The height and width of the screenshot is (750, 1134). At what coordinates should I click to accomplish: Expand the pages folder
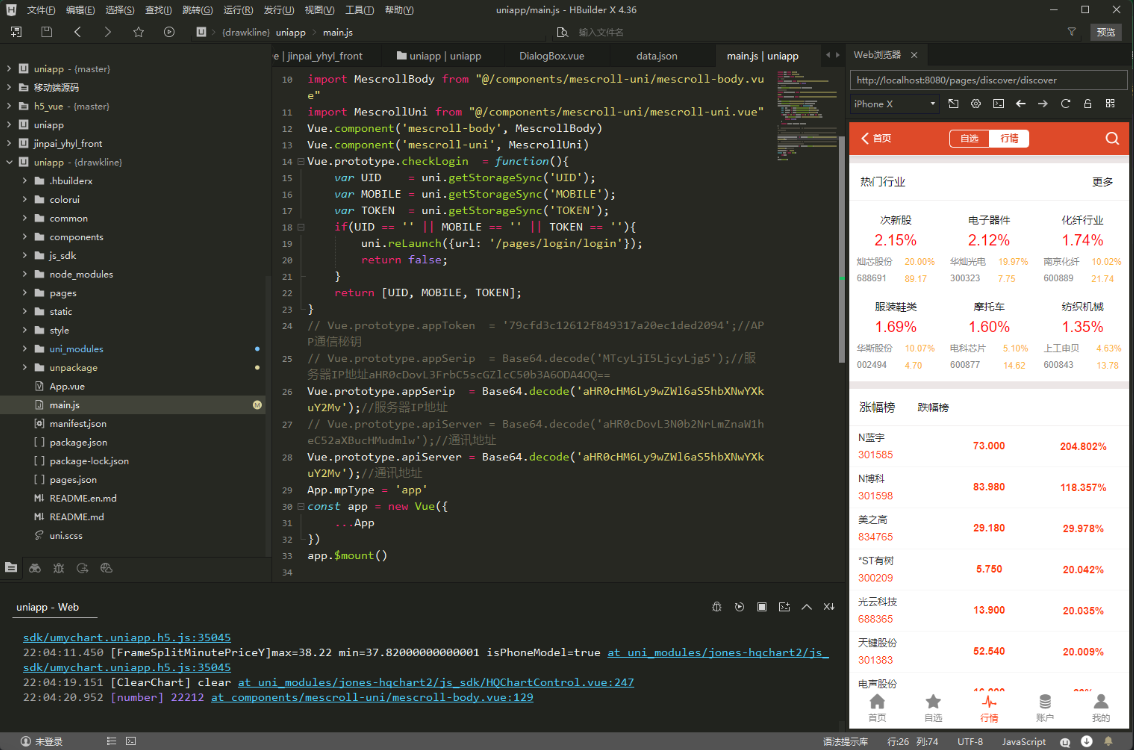coord(25,293)
